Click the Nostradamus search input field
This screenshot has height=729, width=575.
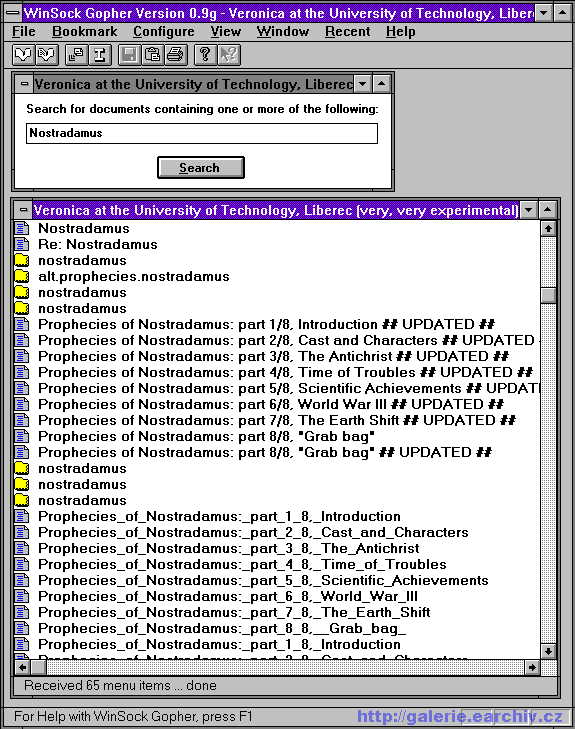pyautogui.click(x=202, y=133)
